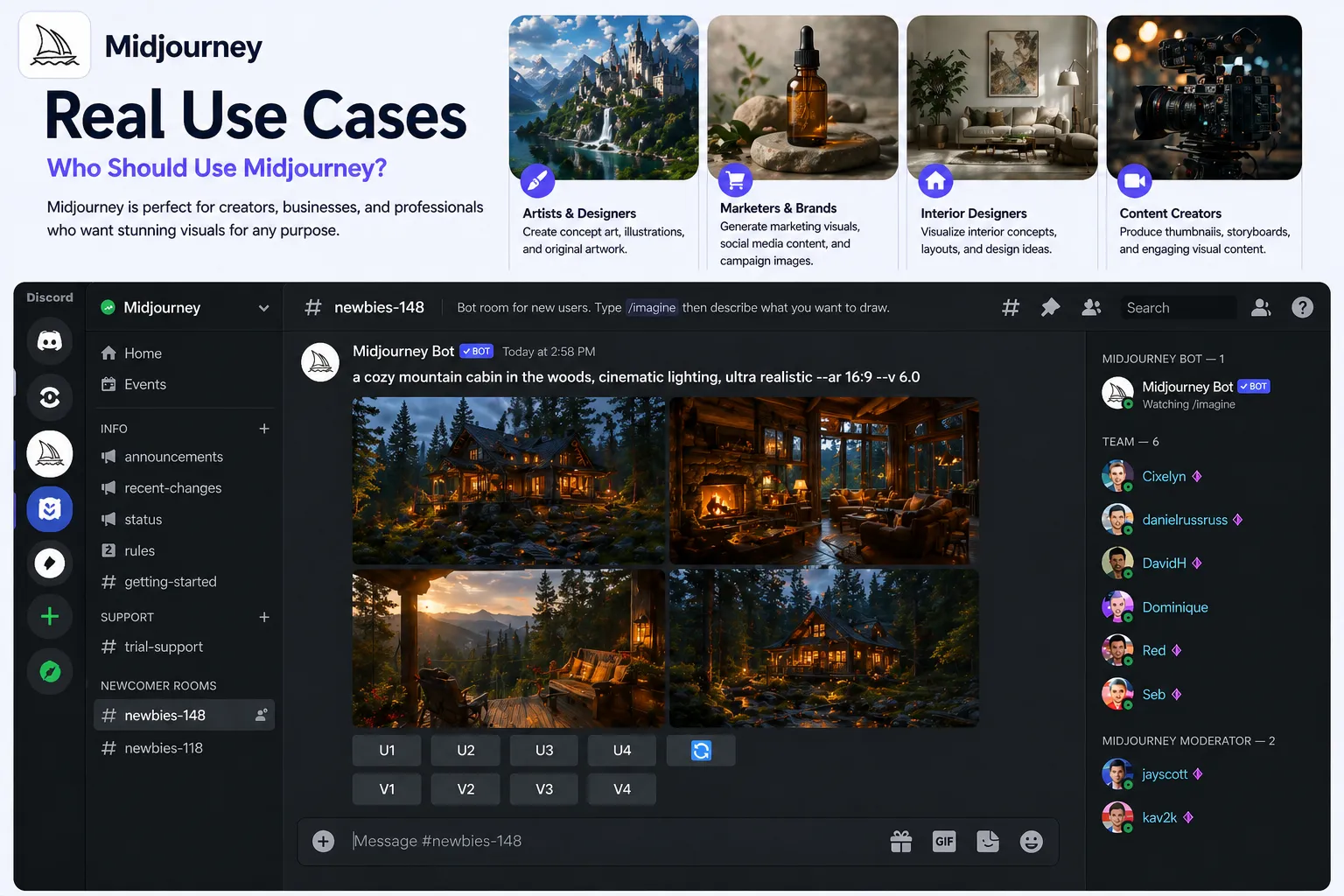Open the GIF picker icon
The width and height of the screenshot is (1344, 896).
[944, 841]
